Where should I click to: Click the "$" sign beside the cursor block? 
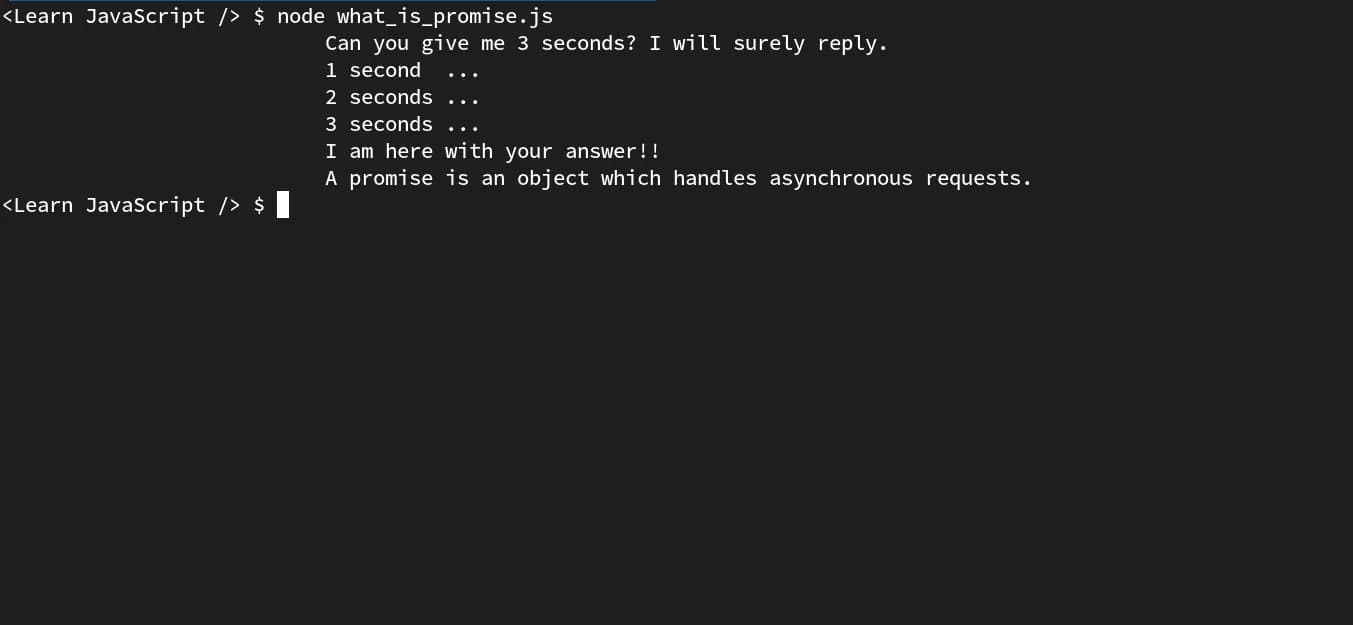(x=259, y=205)
